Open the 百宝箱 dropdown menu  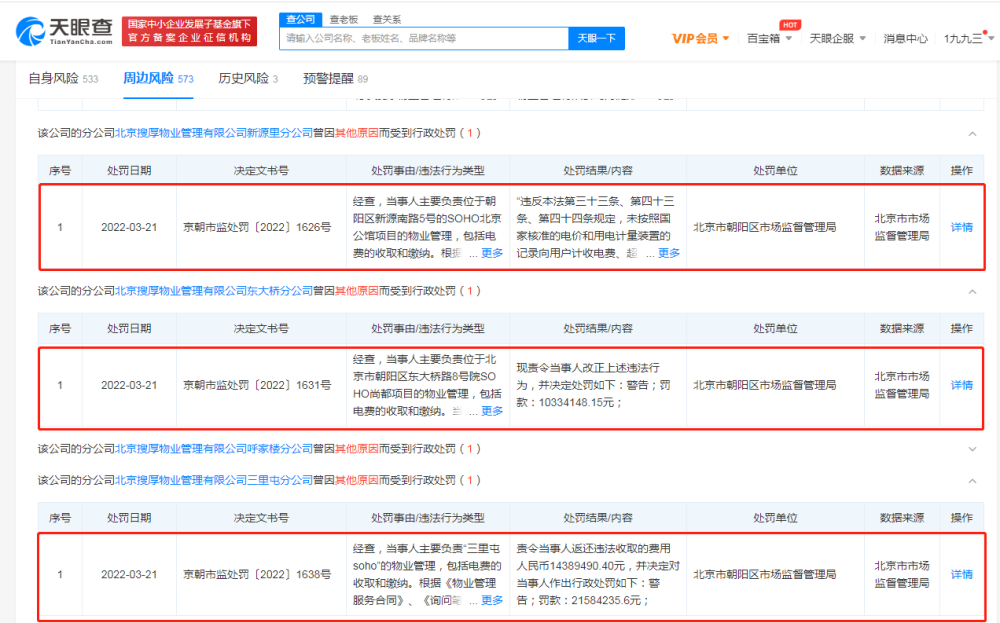tap(769, 38)
